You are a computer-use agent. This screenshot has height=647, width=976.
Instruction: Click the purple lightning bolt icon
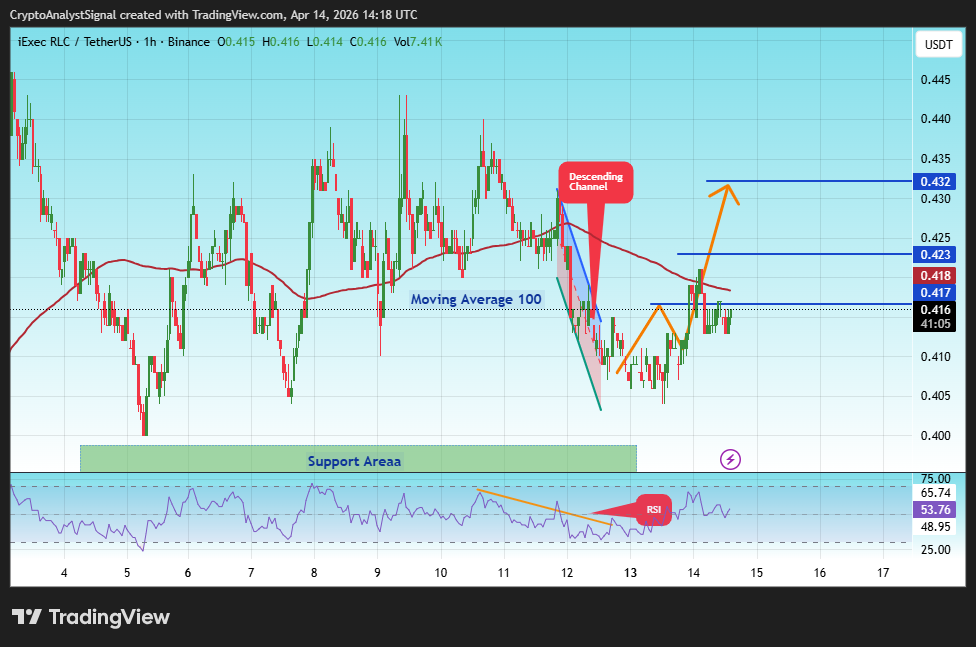pyautogui.click(x=730, y=460)
